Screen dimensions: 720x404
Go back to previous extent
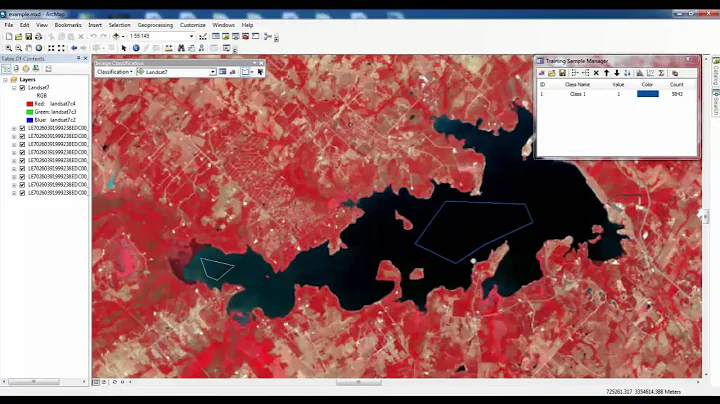pyautogui.click(x=73, y=48)
